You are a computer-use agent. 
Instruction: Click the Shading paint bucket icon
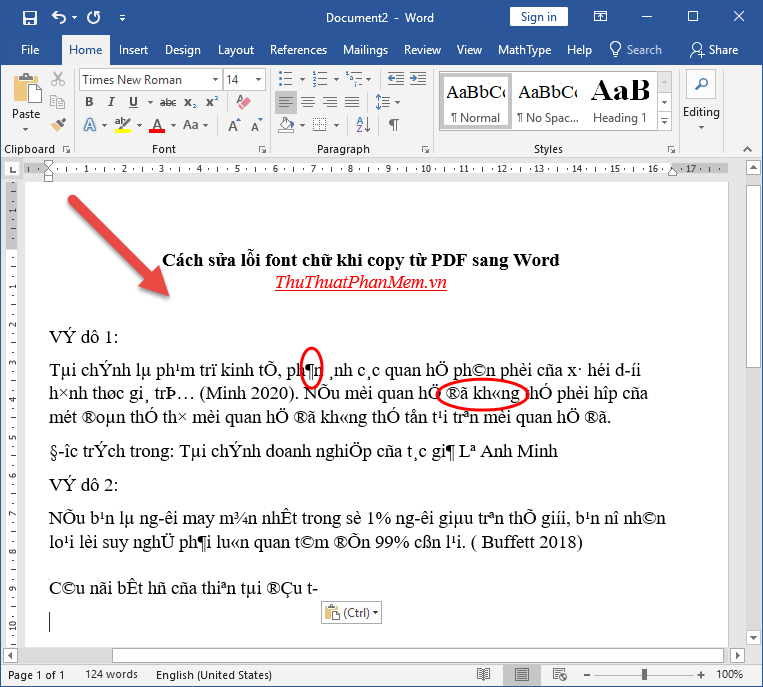pyautogui.click(x=286, y=125)
